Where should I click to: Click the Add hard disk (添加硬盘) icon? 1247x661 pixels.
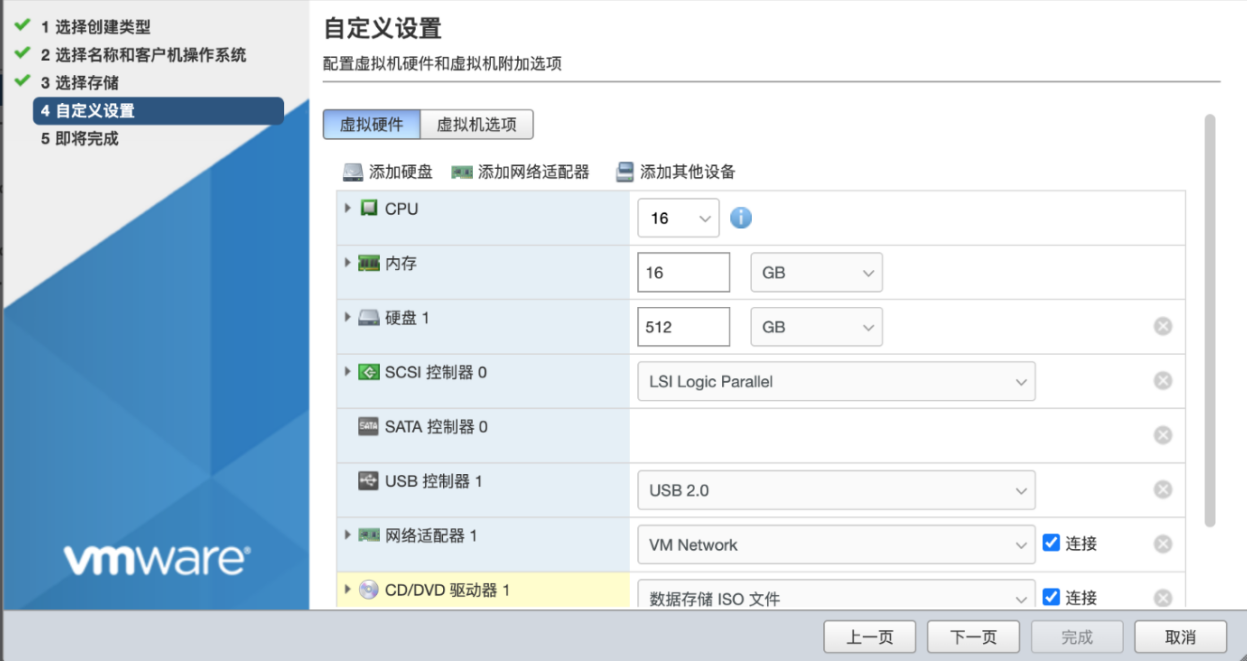coord(353,172)
